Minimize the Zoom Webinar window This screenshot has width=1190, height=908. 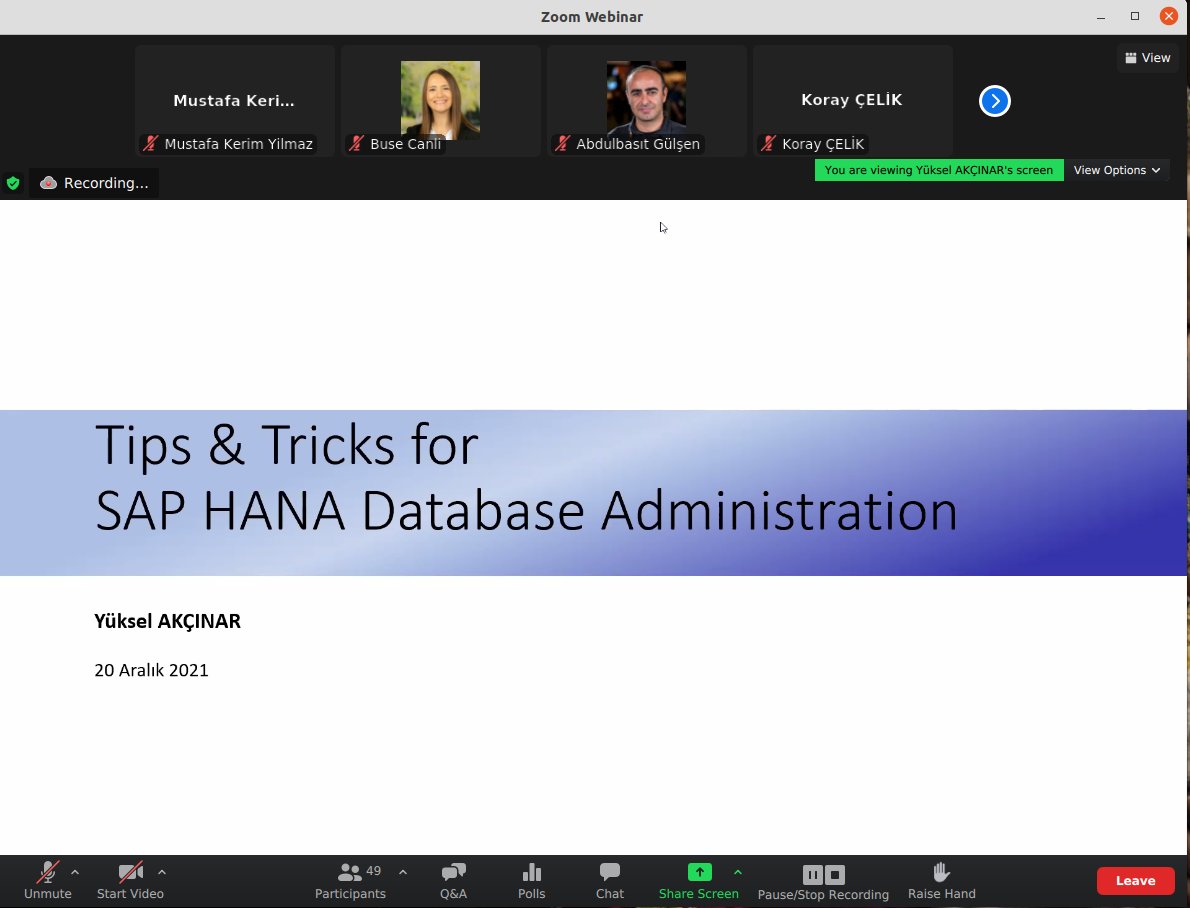pos(1100,17)
